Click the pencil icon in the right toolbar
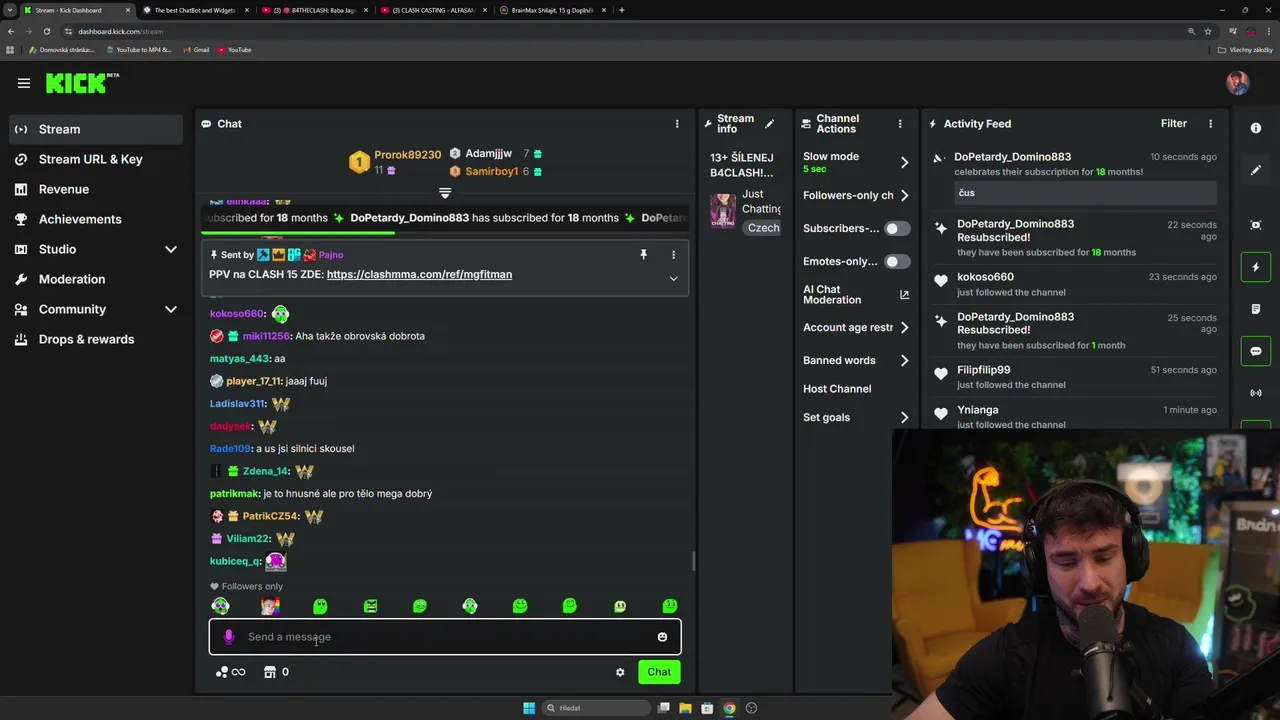 pos(1256,170)
